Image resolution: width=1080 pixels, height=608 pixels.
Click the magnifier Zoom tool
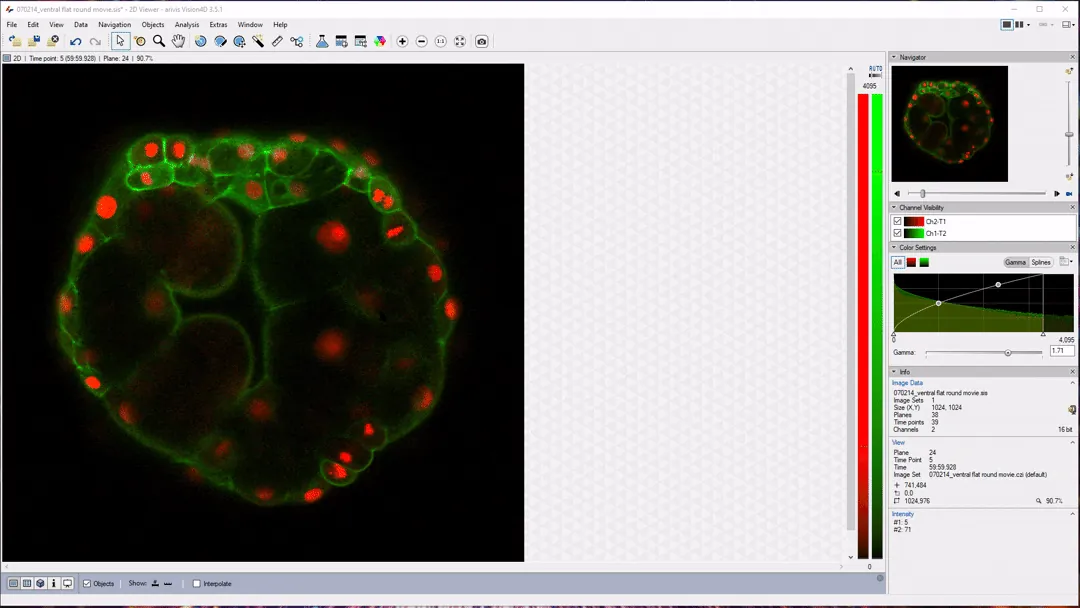click(x=159, y=41)
